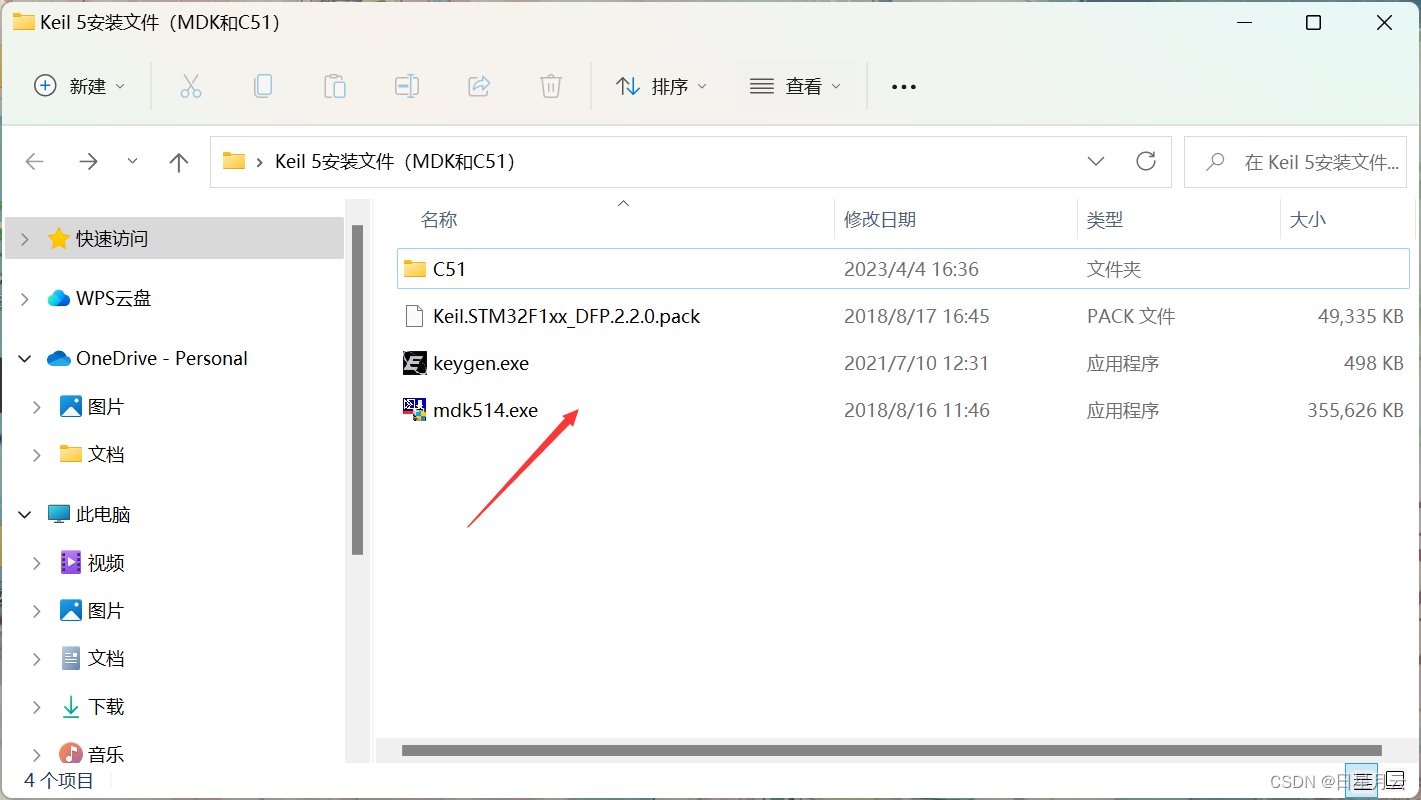Expand the address bar history dropdown
1421x800 pixels.
click(1096, 161)
